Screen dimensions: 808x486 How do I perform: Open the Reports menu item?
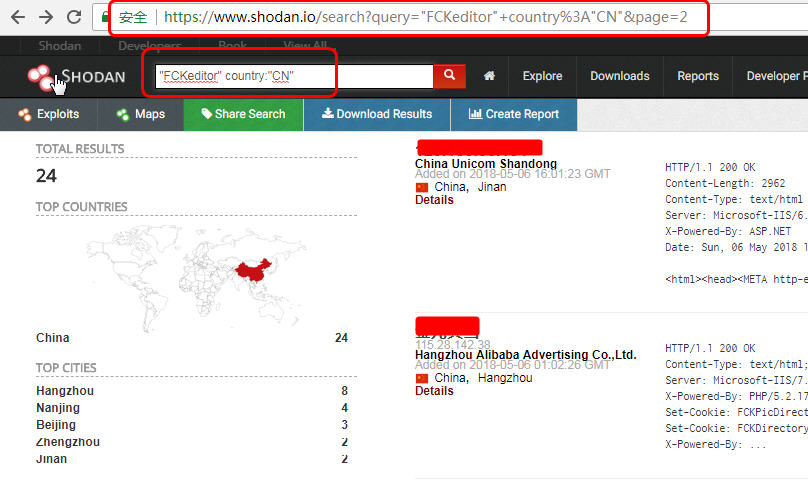(698, 76)
